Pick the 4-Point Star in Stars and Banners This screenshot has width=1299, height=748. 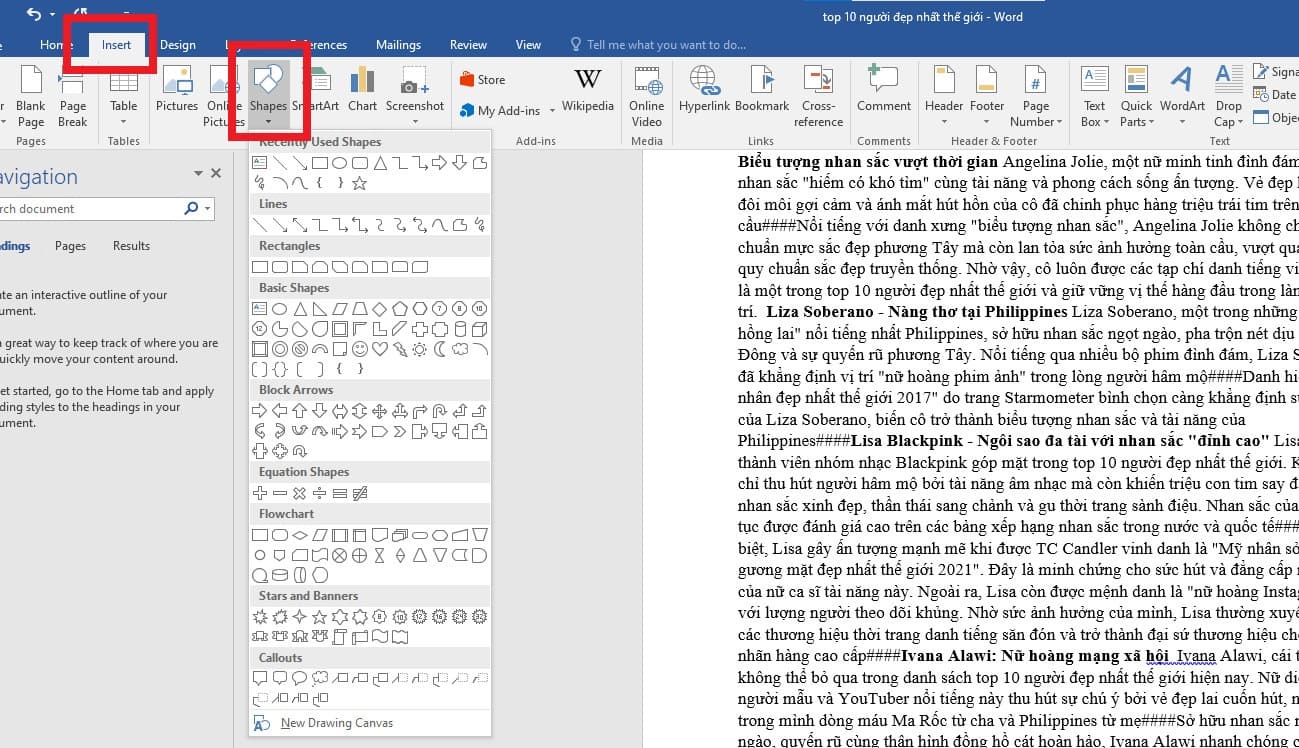(x=300, y=617)
